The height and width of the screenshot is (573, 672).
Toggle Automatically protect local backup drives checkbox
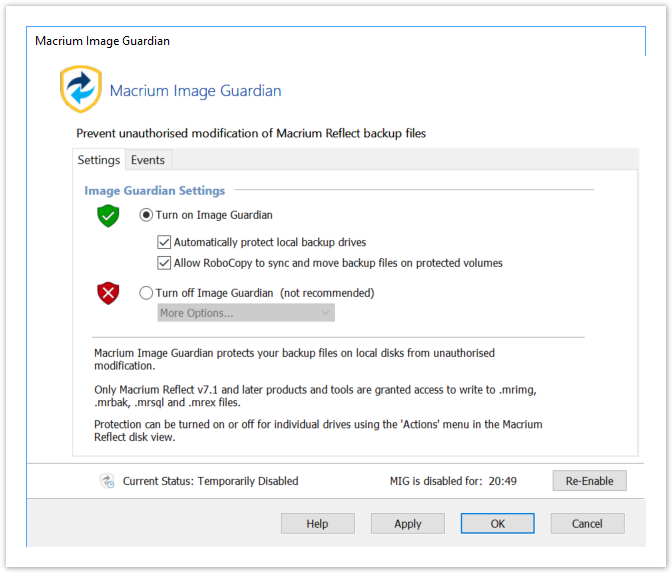pos(164,242)
